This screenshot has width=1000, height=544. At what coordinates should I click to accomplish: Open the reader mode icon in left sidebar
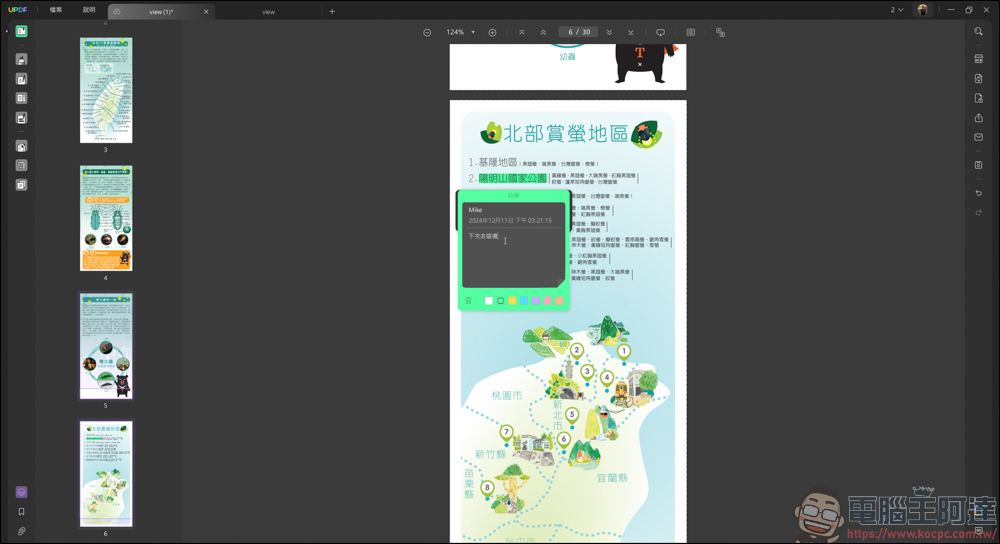pyautogui.click(x=21, y=31)
